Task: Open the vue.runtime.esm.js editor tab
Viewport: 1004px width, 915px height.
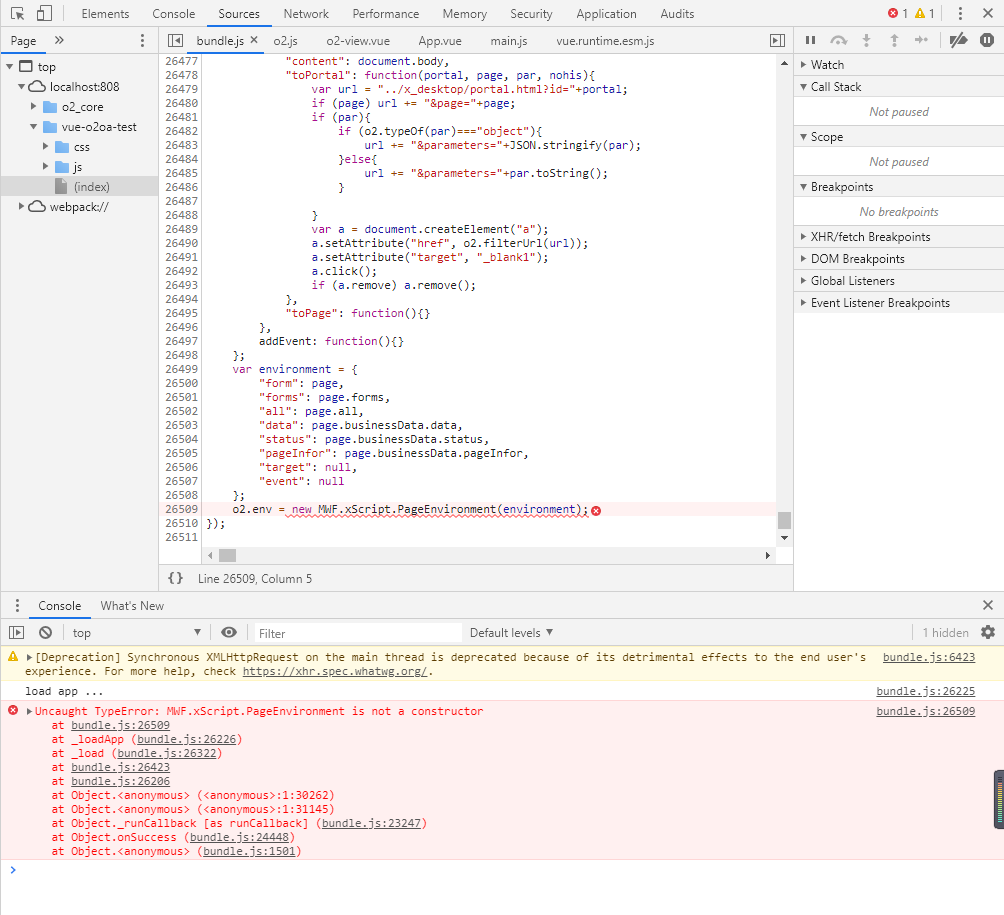Action: point(605,41)
